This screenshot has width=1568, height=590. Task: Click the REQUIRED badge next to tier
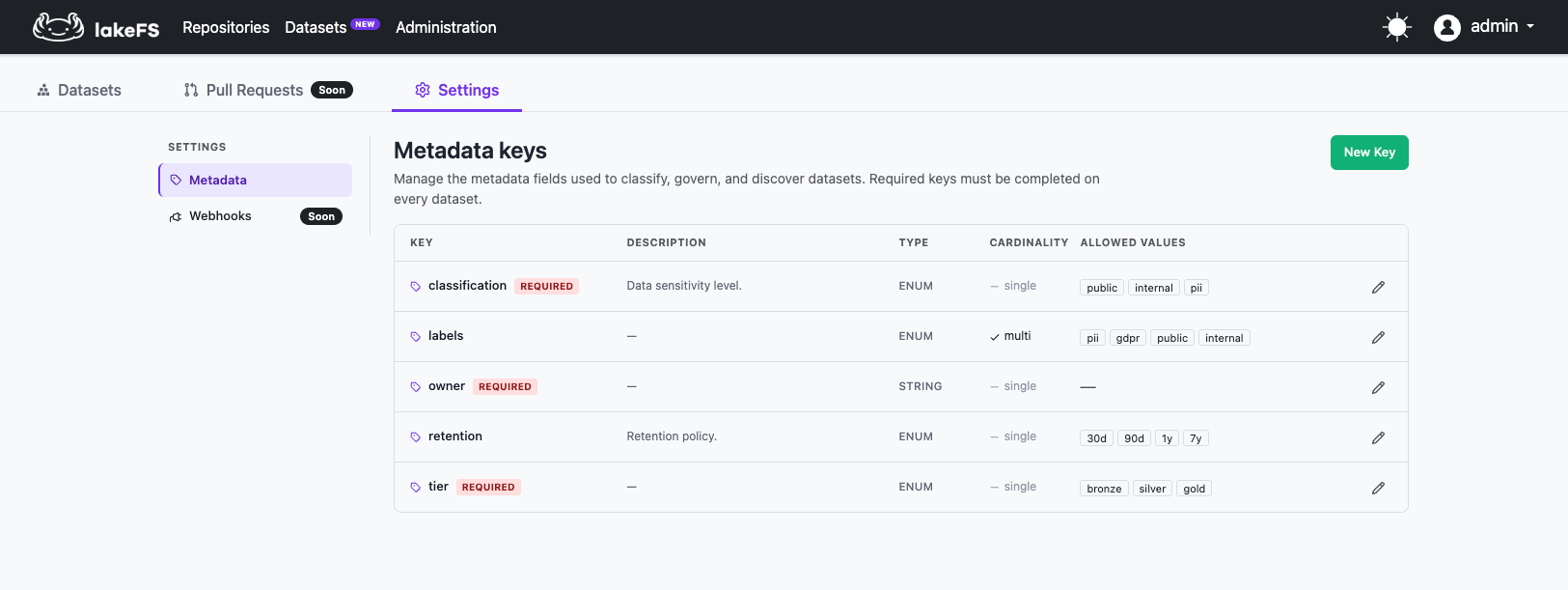coord(488,488)
